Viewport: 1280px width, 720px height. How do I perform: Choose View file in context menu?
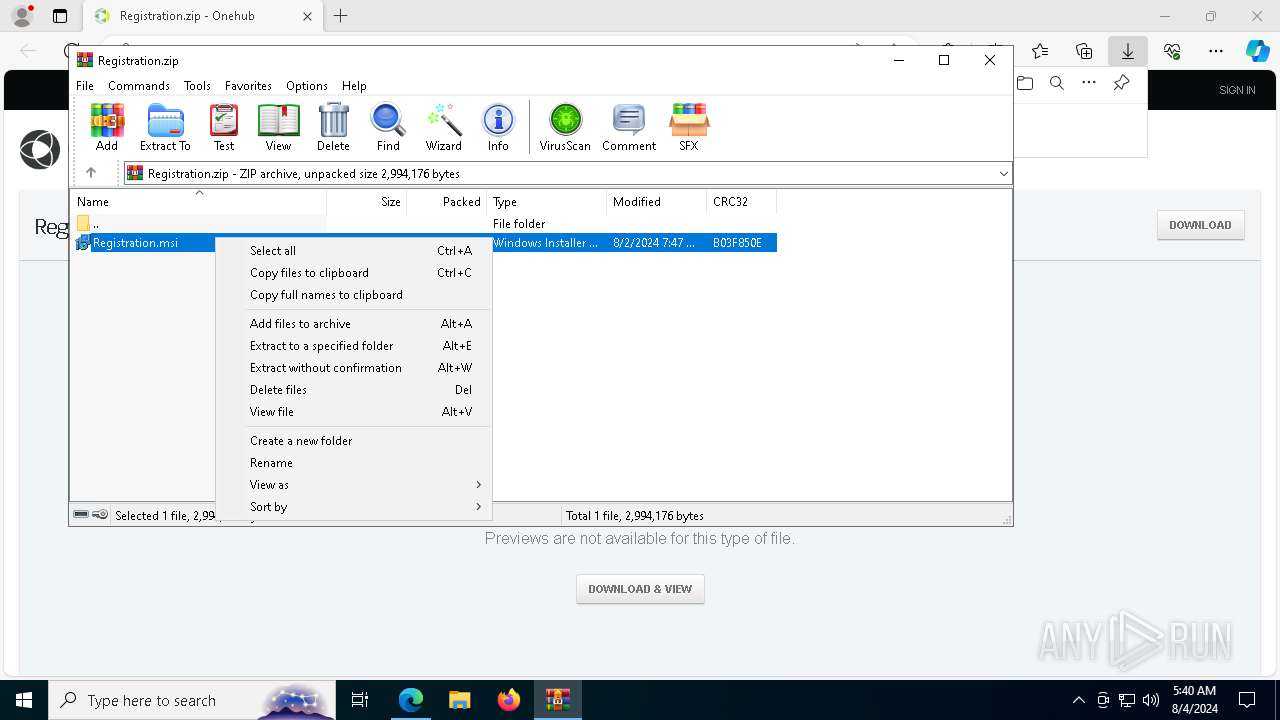[x=353, y=412]
